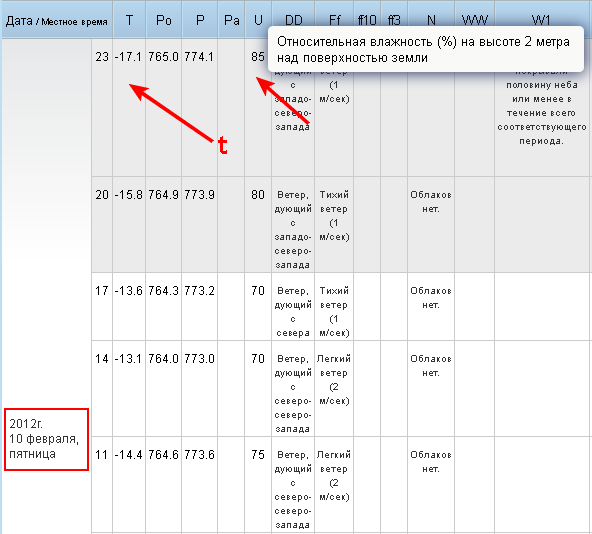Click hour 17 time cell
This screenshot has height=534, width=592.
click(x=102, y=291)
